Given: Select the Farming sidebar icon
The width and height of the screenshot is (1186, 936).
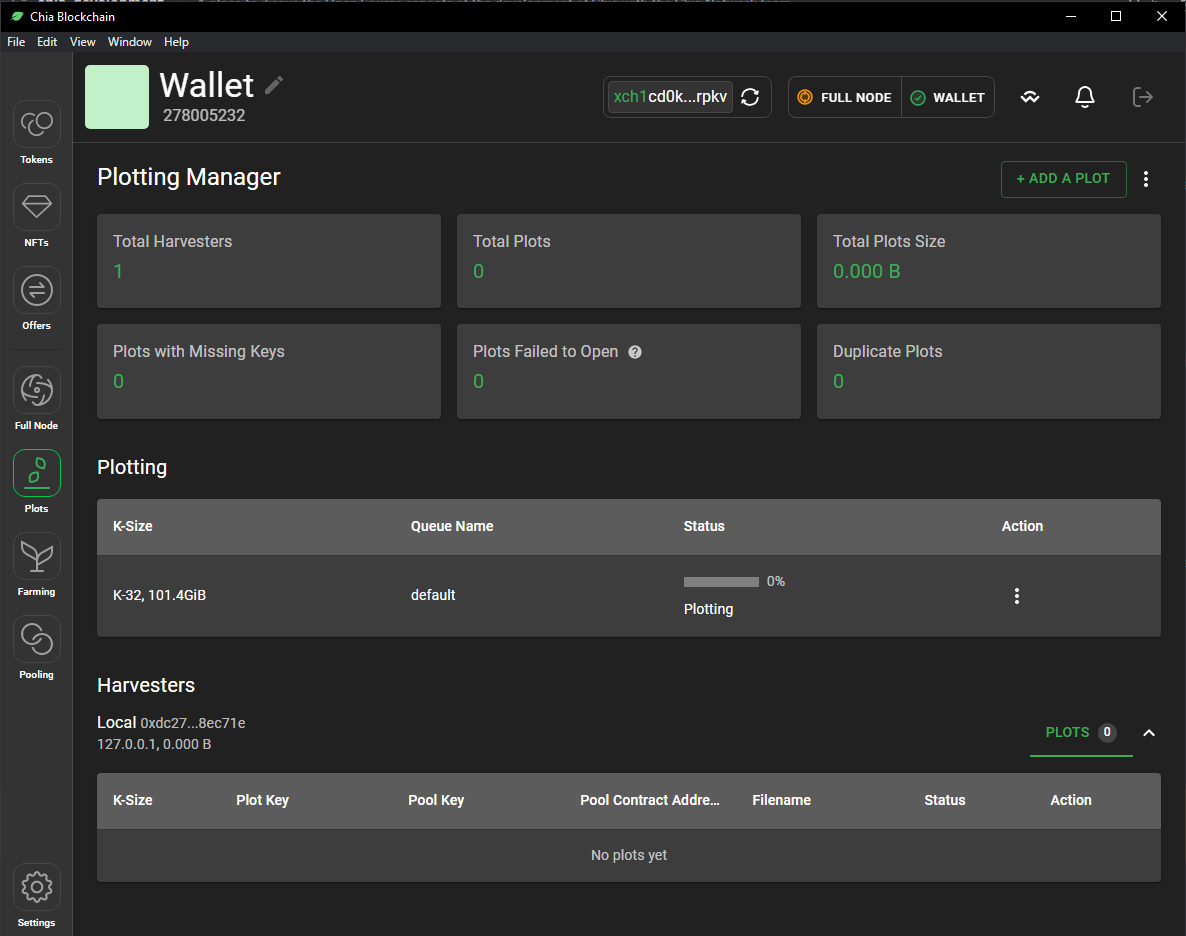Looking at the screenshot, I should tap(37, 556).
